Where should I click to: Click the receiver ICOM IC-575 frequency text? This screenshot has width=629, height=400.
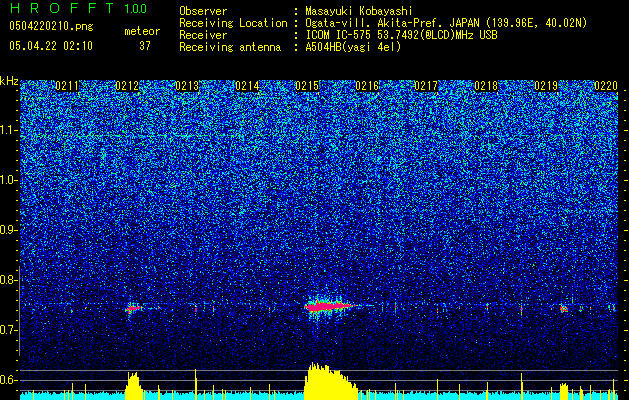[x=401, y=35]
